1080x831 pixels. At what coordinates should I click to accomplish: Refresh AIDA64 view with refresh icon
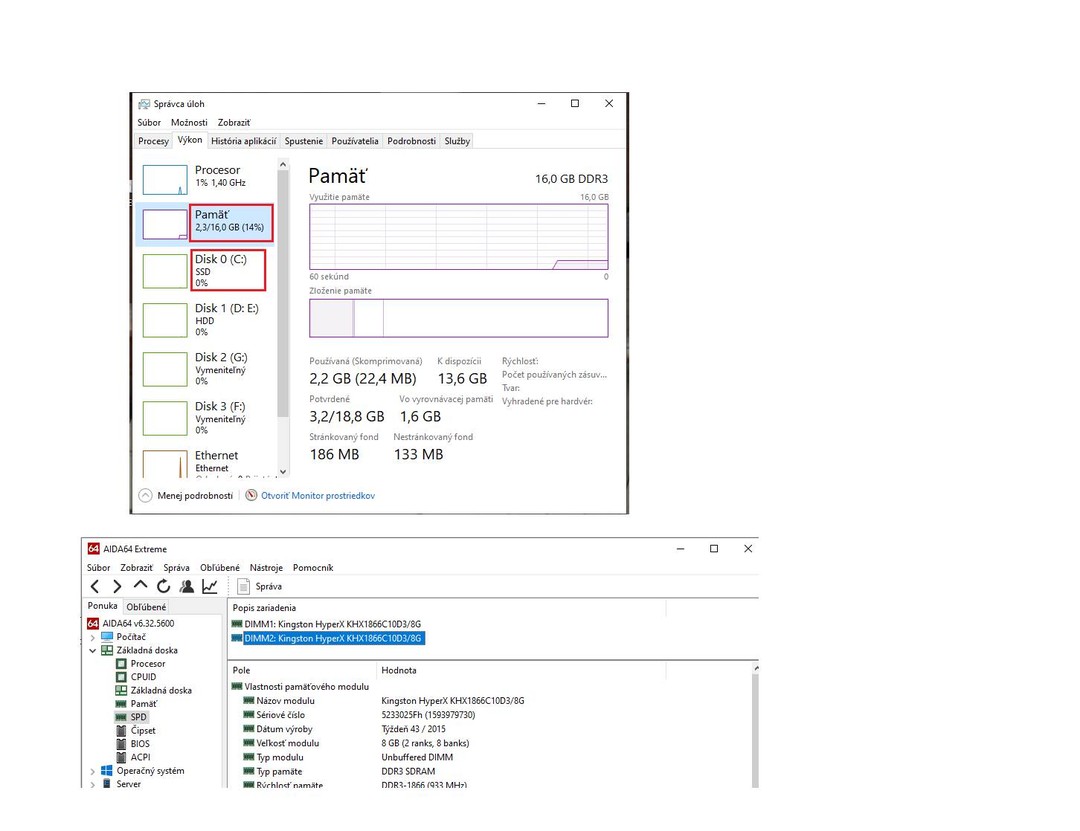[x=163, y=586]
